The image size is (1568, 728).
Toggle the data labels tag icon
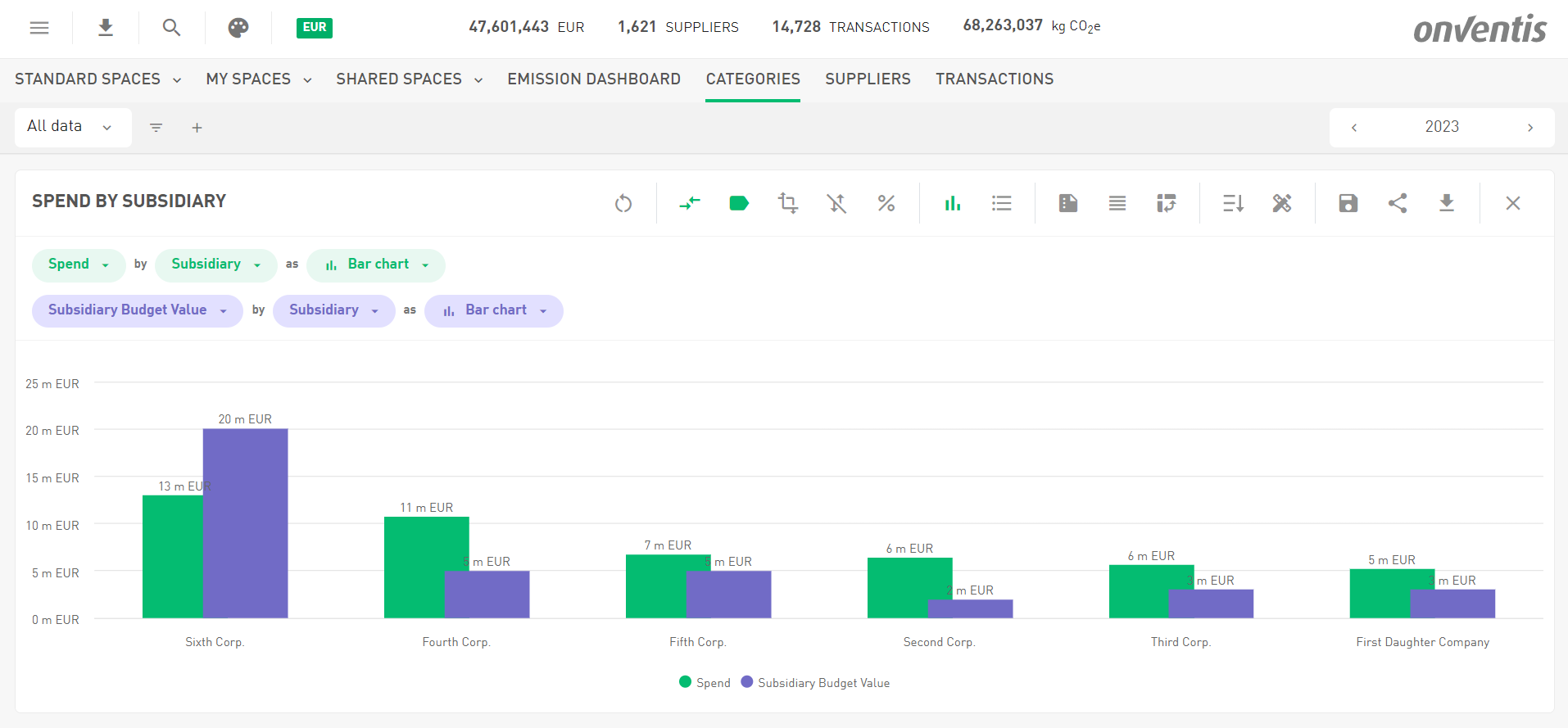pos(738,203)
